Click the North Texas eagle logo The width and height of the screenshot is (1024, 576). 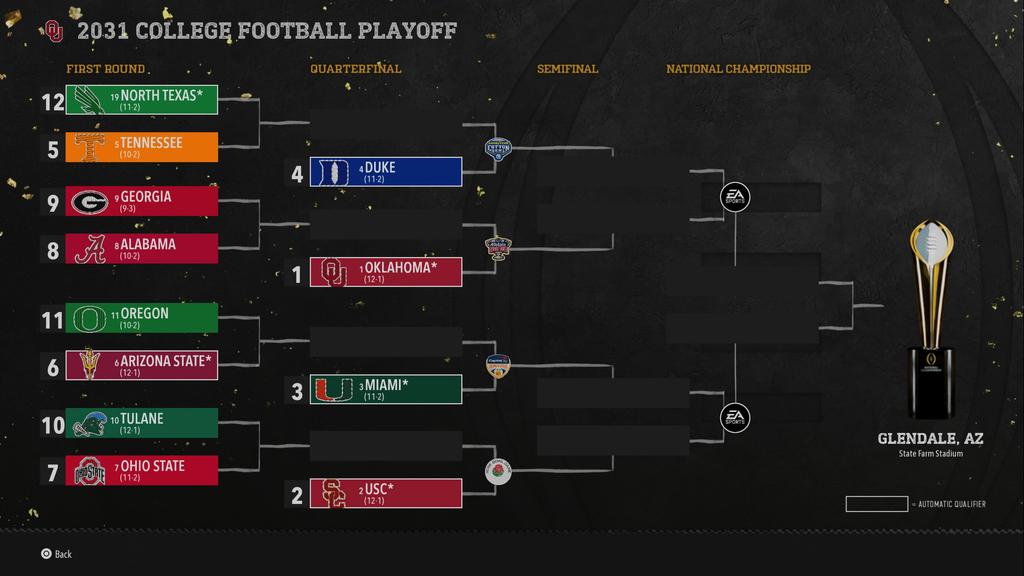pyautogui.click(x=89, y=100)
